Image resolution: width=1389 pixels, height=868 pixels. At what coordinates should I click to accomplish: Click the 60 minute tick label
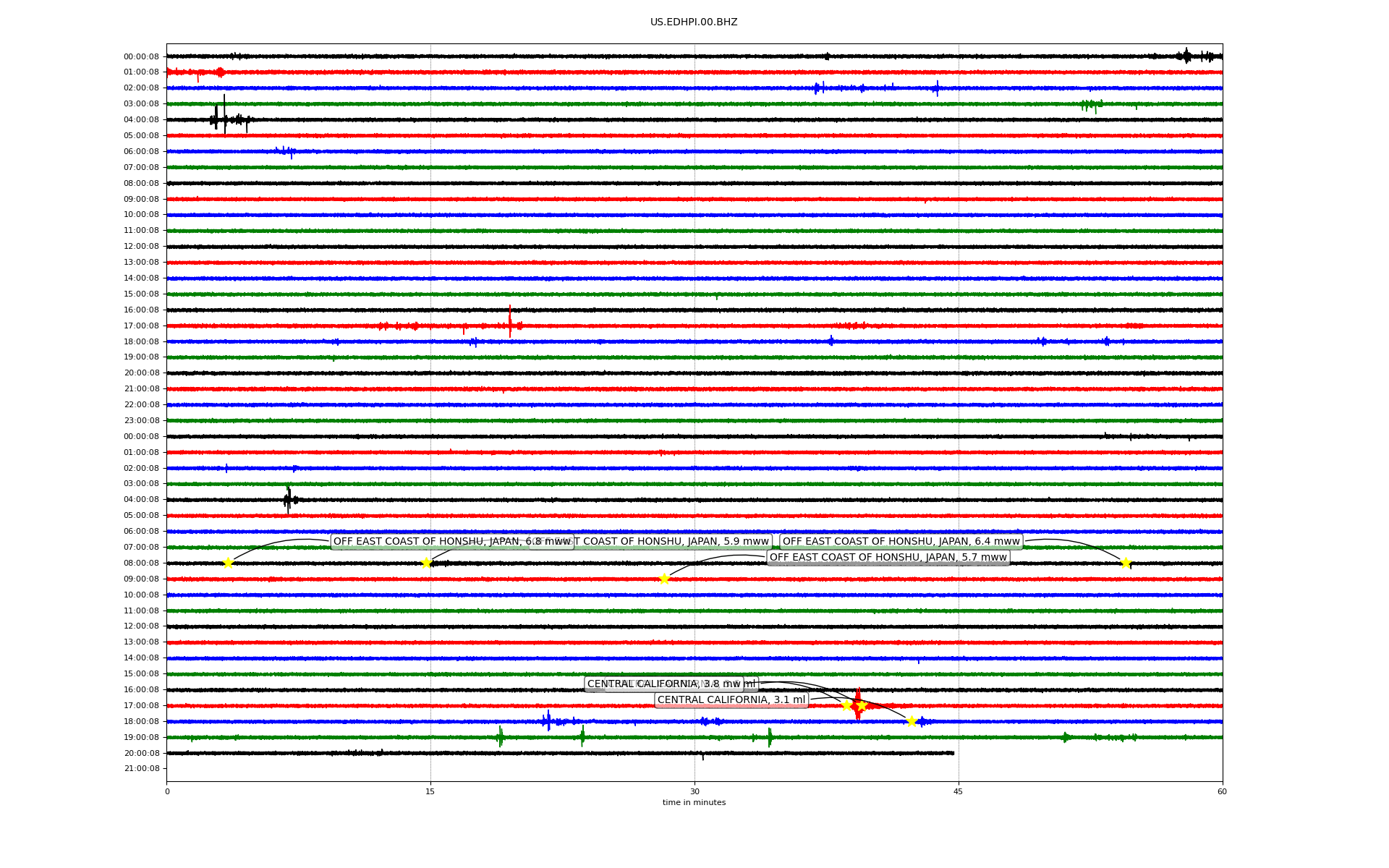click(1222, 791)
